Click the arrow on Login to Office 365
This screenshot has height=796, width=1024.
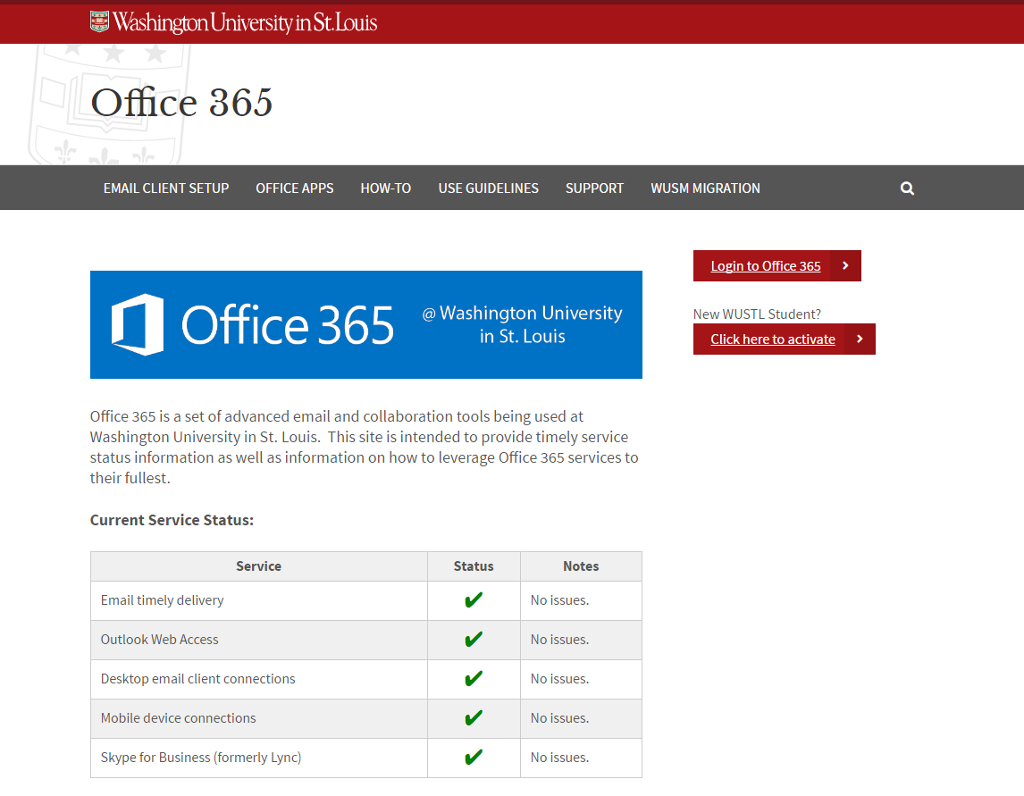coord(845,266)
